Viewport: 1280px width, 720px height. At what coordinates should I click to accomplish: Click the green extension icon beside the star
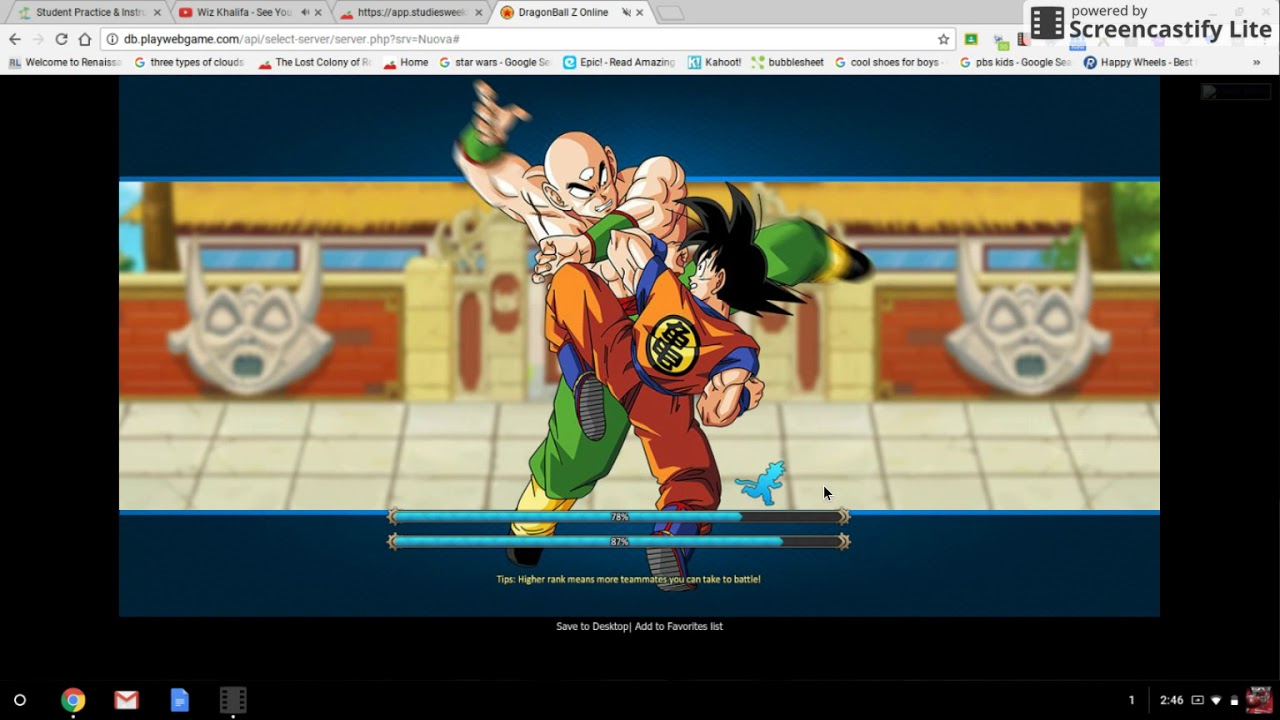coord(971,39)
